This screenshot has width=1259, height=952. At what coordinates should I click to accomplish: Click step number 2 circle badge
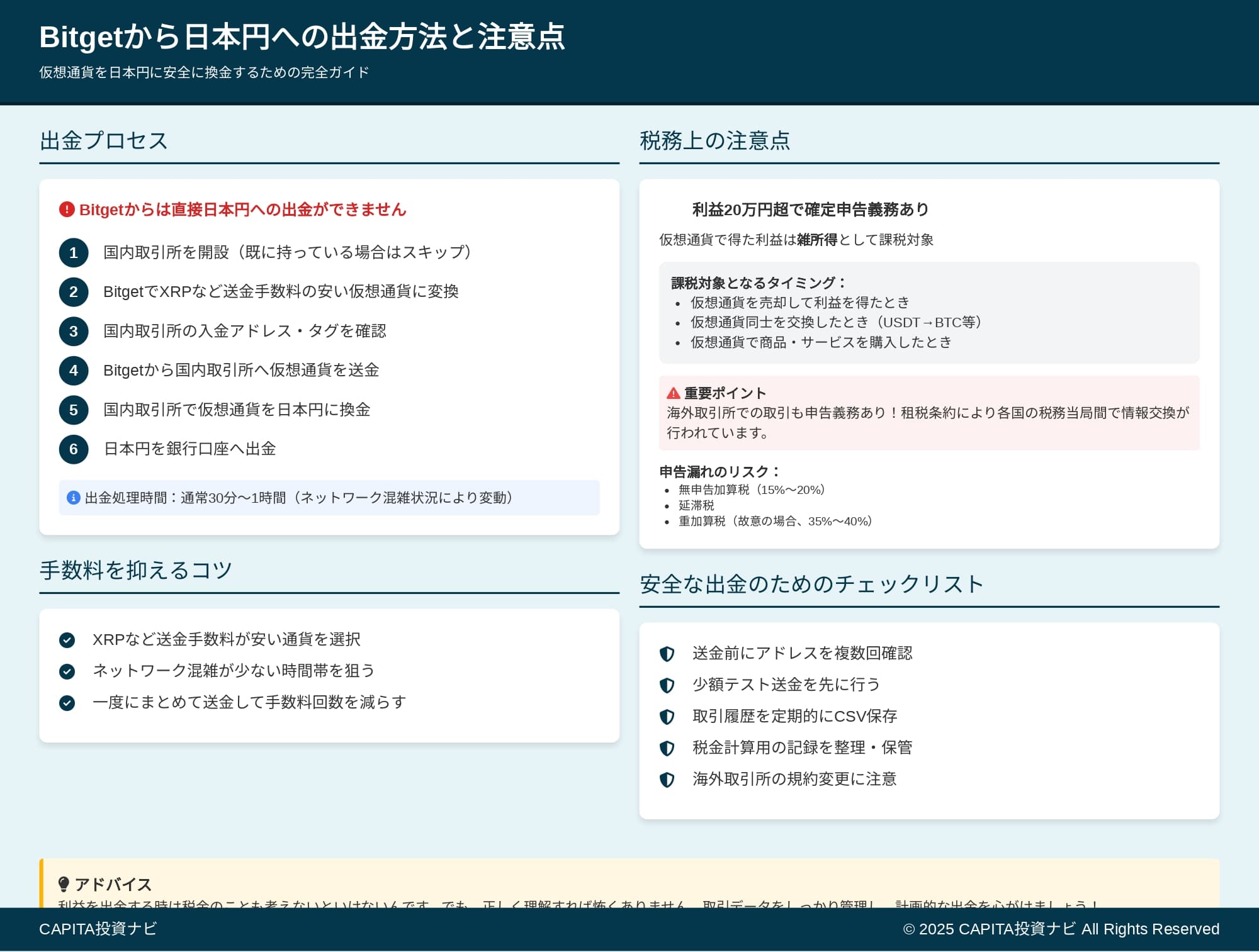[74, 292]
